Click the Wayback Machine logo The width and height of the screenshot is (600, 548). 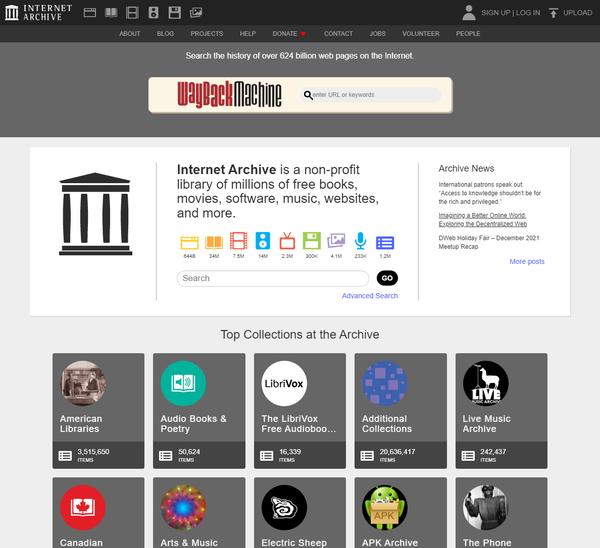coord(230,95)
